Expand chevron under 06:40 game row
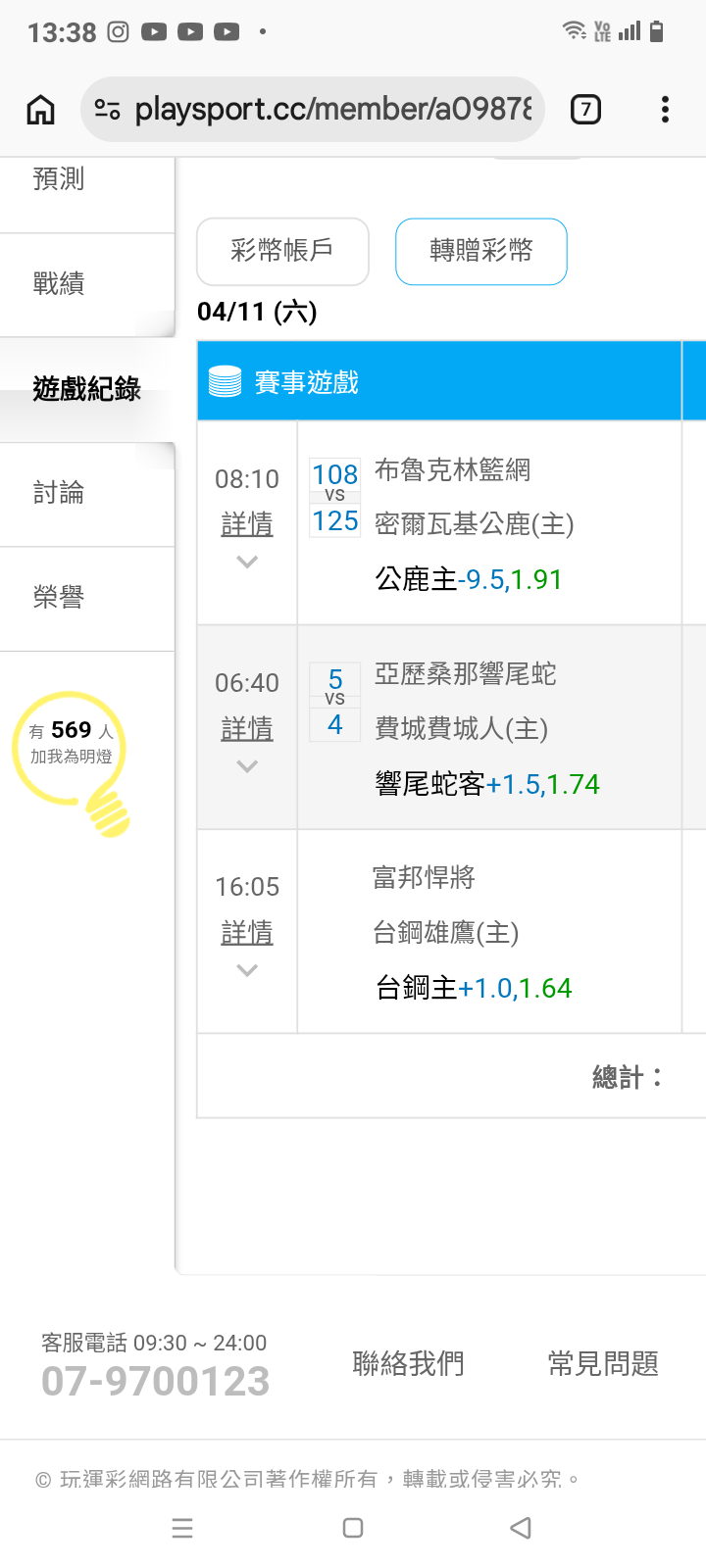 pyautogui.click(x=247, y=766)
